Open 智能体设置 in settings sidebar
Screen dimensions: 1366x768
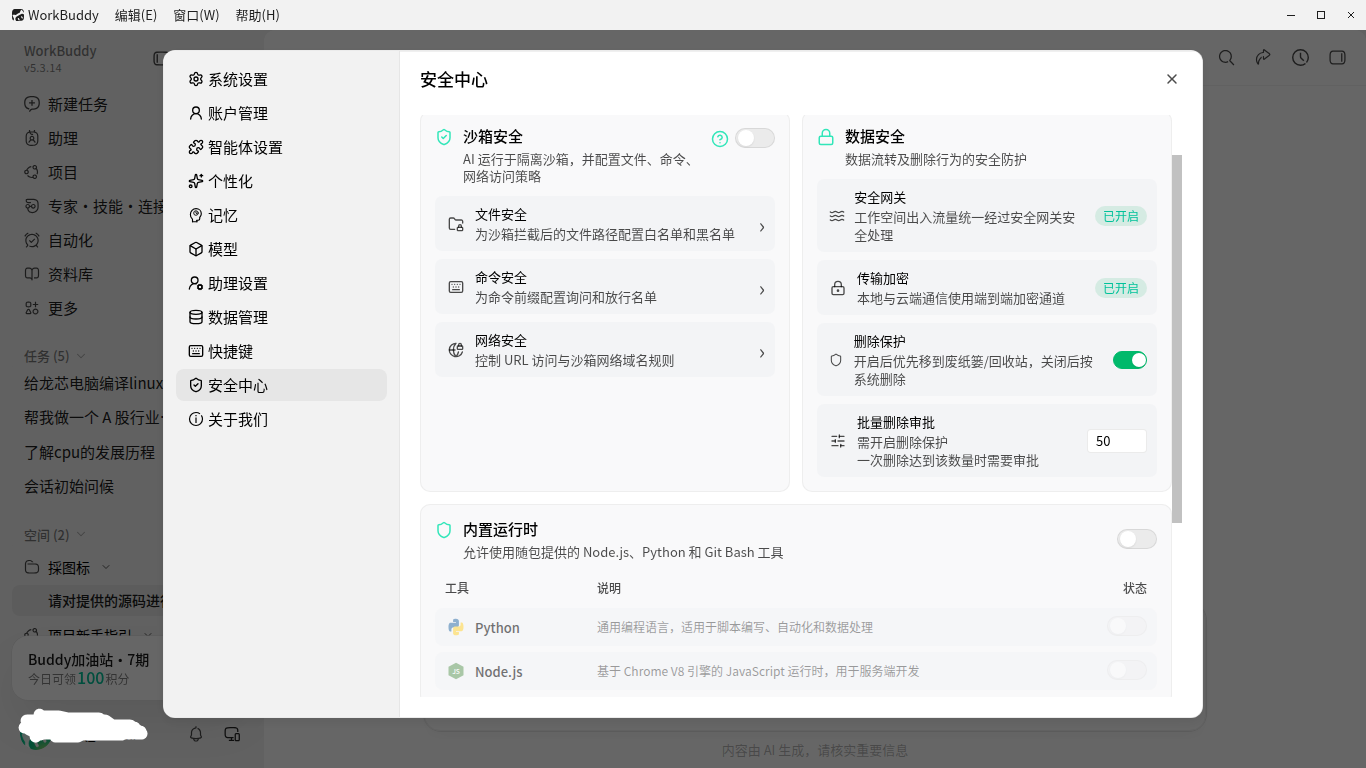[281, 148]
